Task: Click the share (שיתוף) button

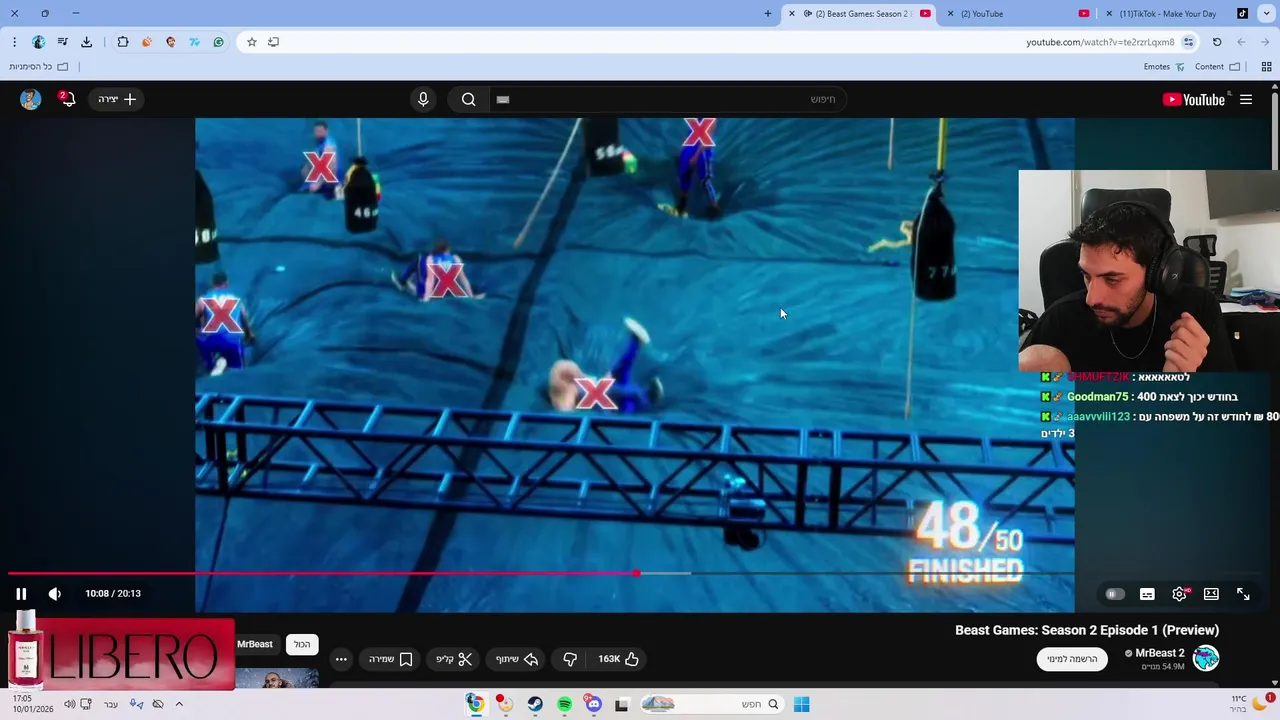Action: [x=517, y=659]
